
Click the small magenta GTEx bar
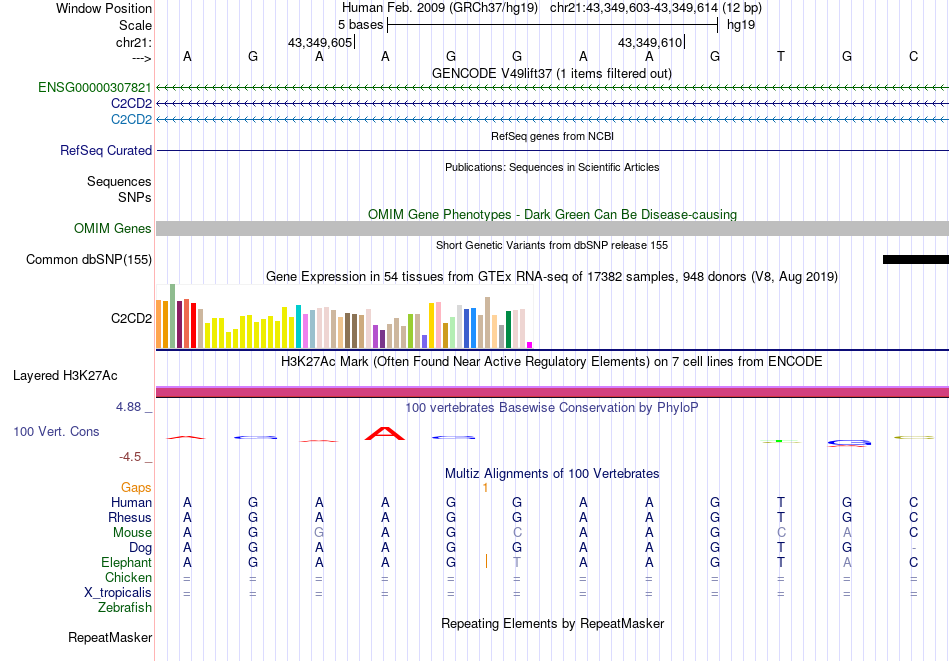530,345
